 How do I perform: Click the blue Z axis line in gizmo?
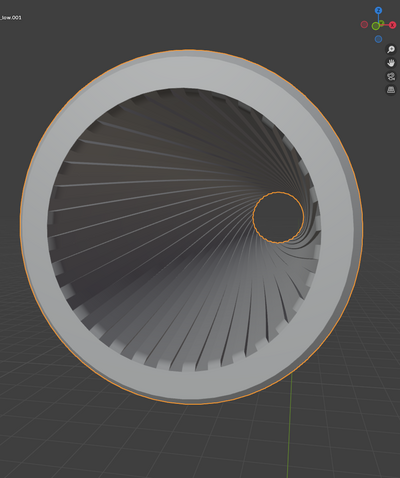[x=378, y=18]
